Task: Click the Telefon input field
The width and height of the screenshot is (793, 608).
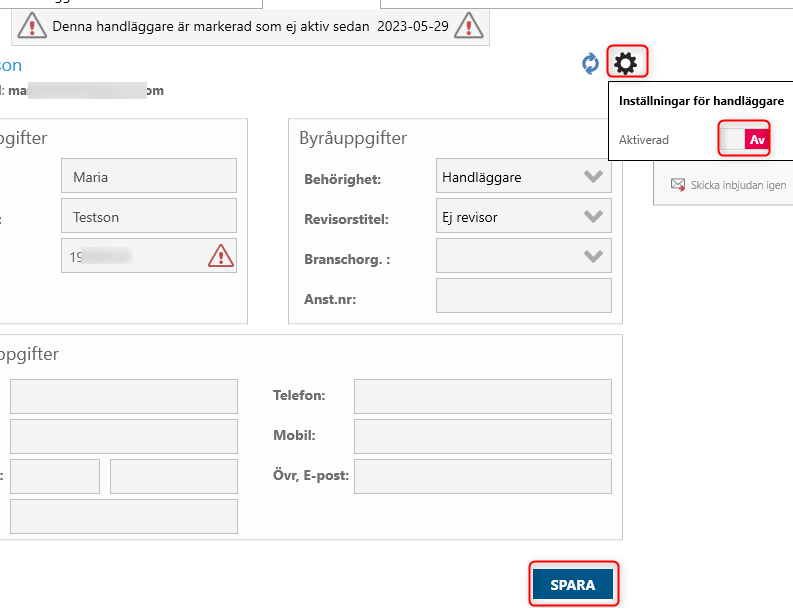Action: coord(482,397)
